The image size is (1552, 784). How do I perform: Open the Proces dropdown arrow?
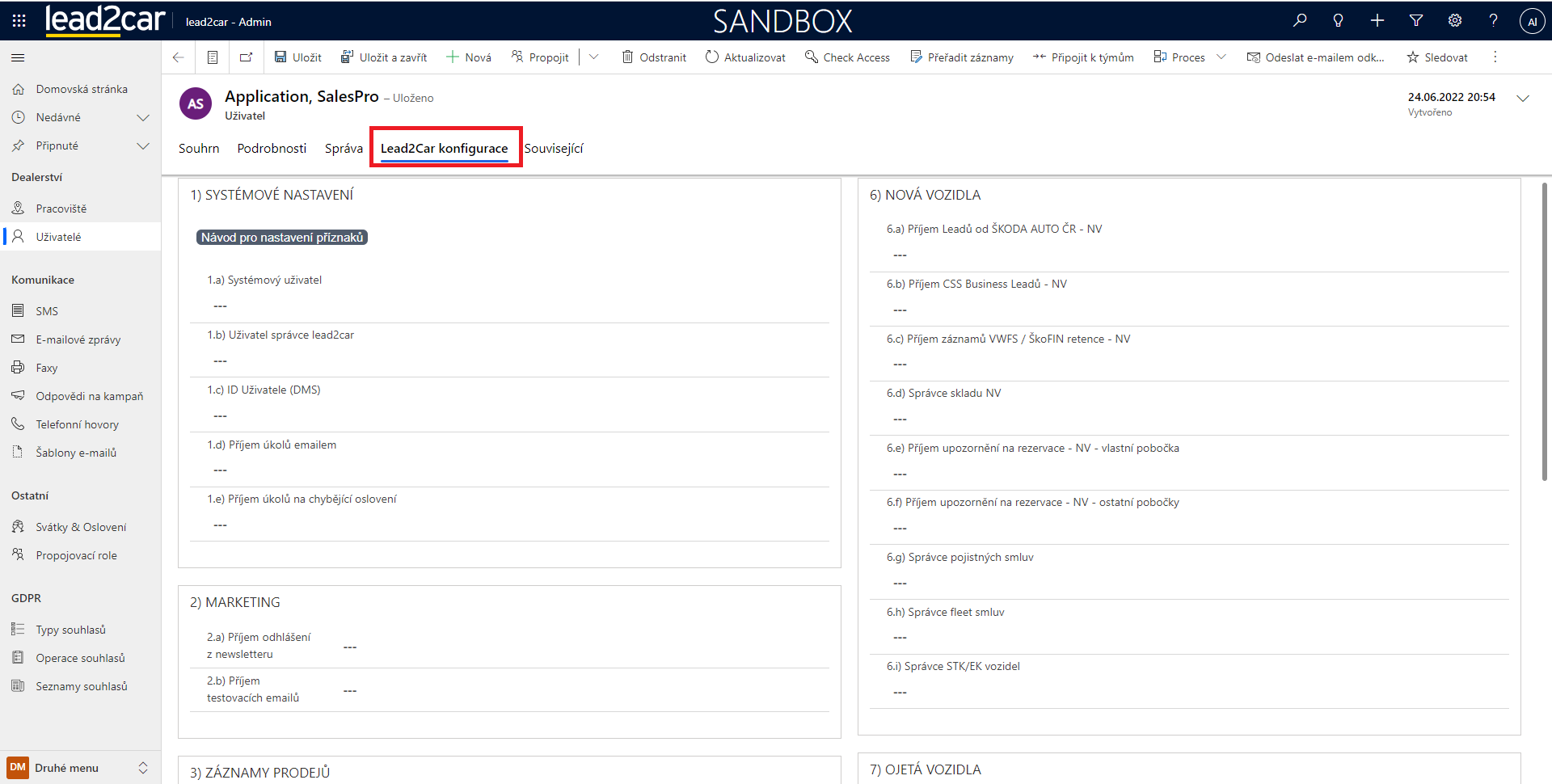(x=1221, y=57)
